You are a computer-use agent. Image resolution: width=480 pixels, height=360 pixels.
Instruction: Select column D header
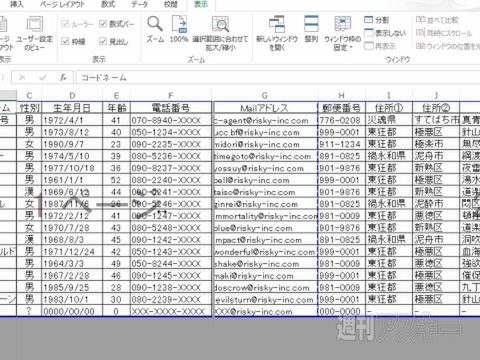pyautogui.click(x=72, y=96)
